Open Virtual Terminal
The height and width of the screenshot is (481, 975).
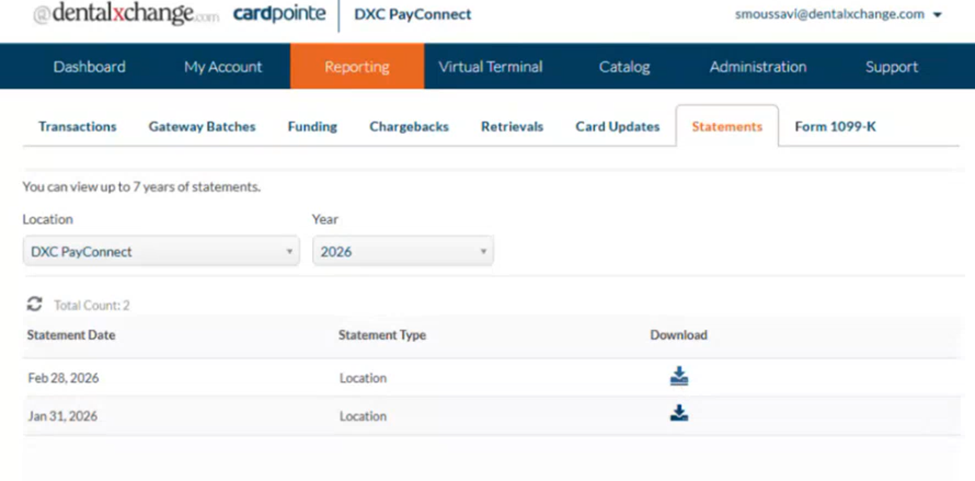(490, 66)
